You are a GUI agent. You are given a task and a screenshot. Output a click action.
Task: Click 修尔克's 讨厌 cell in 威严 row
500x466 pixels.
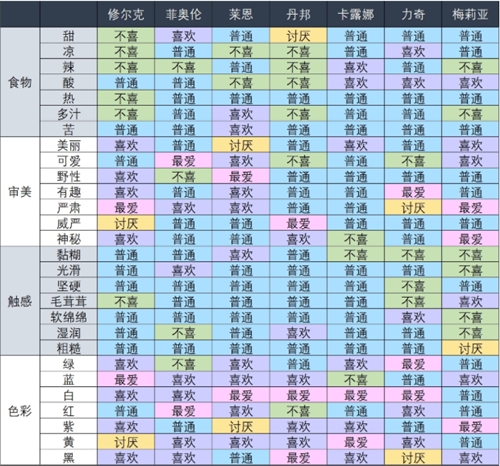tap(126, 223)
